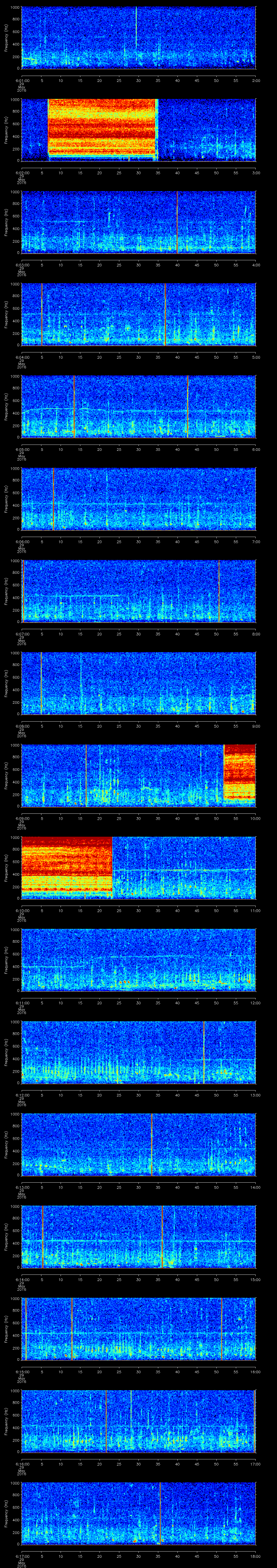Click the '9:00' end time label
The height and width of the screenshot is (1568, 277).
[x=256, y=726]
